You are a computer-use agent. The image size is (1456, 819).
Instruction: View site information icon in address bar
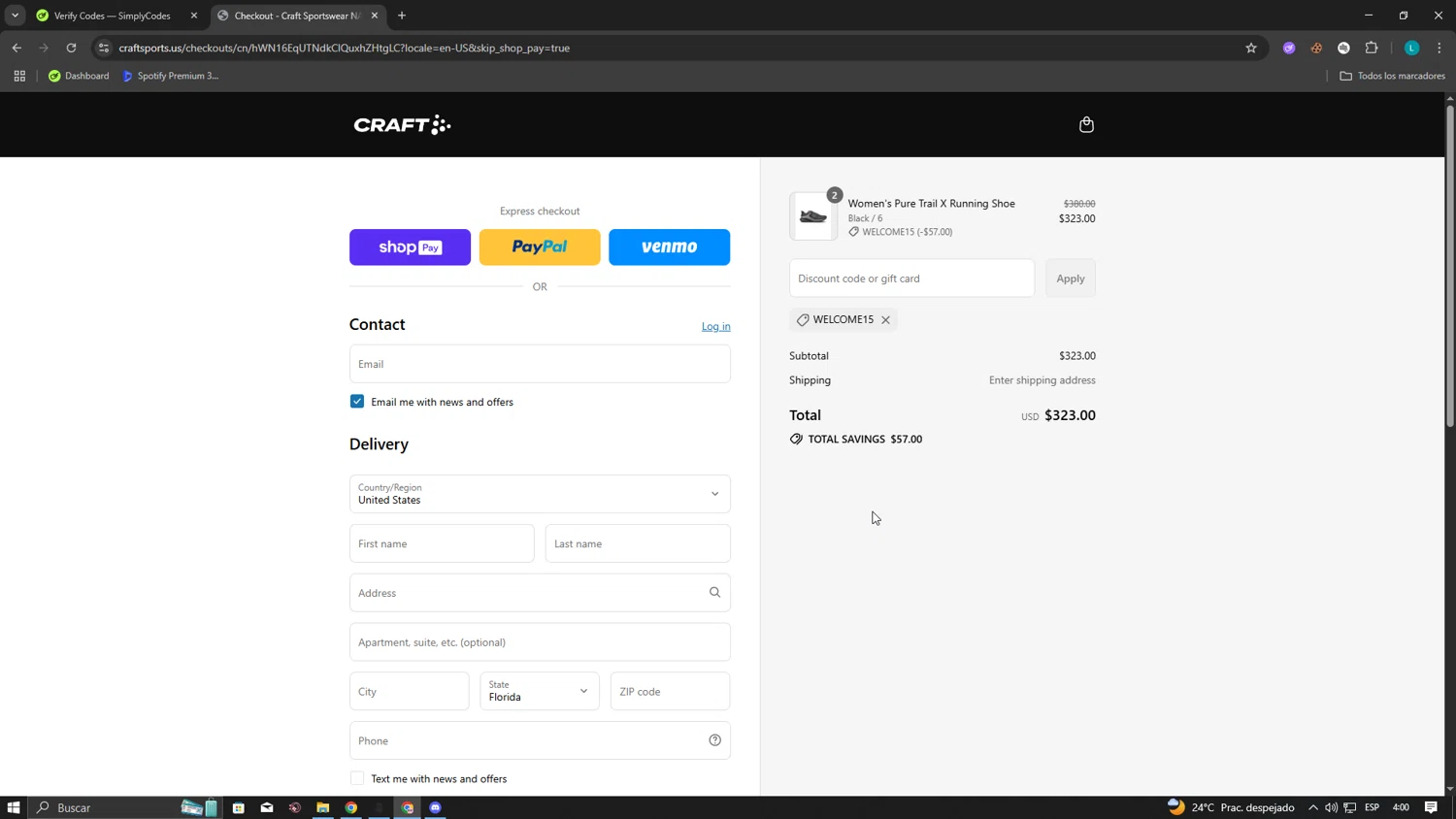click(x=104, y=48)
